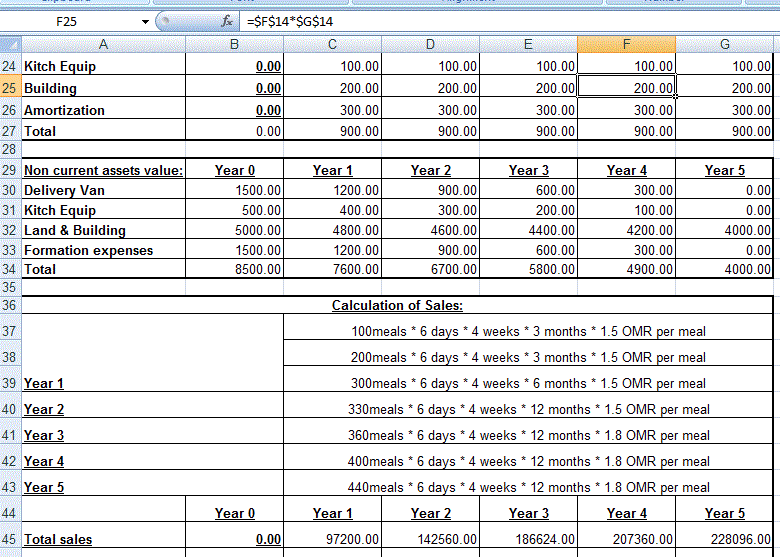Click the insert function fx icon

coord(227,21)
